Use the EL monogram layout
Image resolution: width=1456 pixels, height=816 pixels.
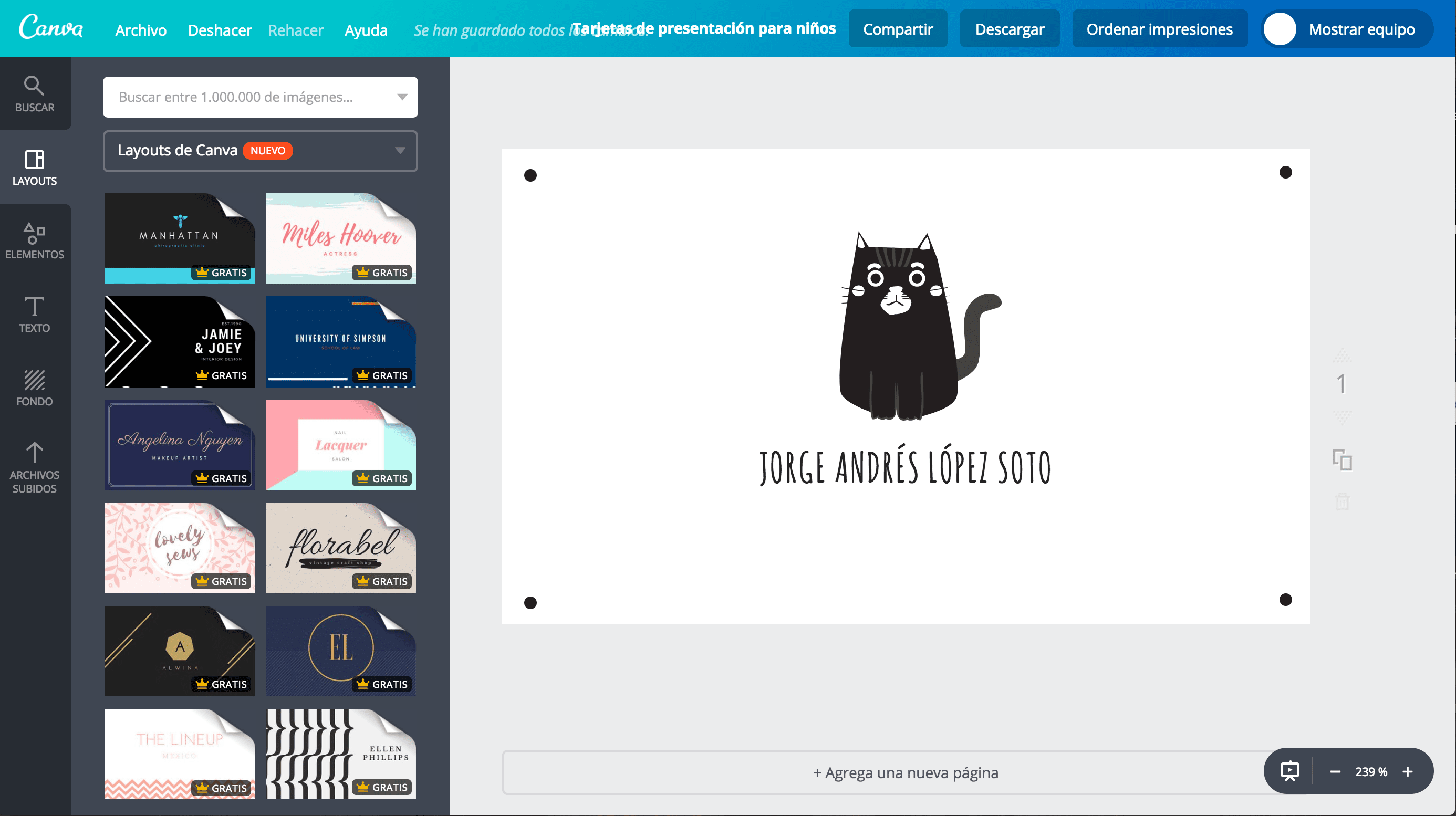click(x=341, y=651)
